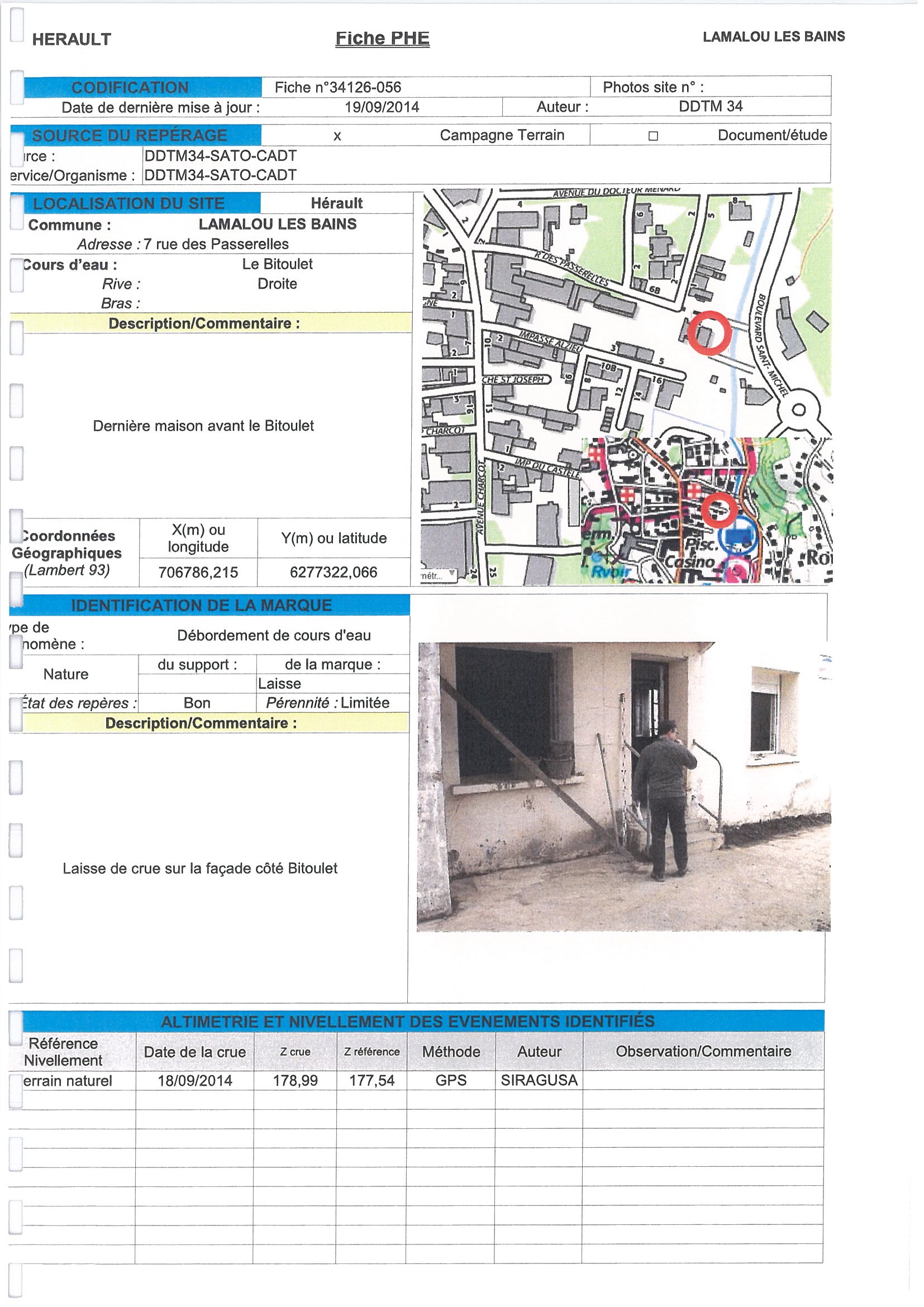Screen dimensions: 924x1307
Task: Click the phenomenon value 'Débordement de cours d'eau'
Action: pyautogui.click(x=275, y=640)
